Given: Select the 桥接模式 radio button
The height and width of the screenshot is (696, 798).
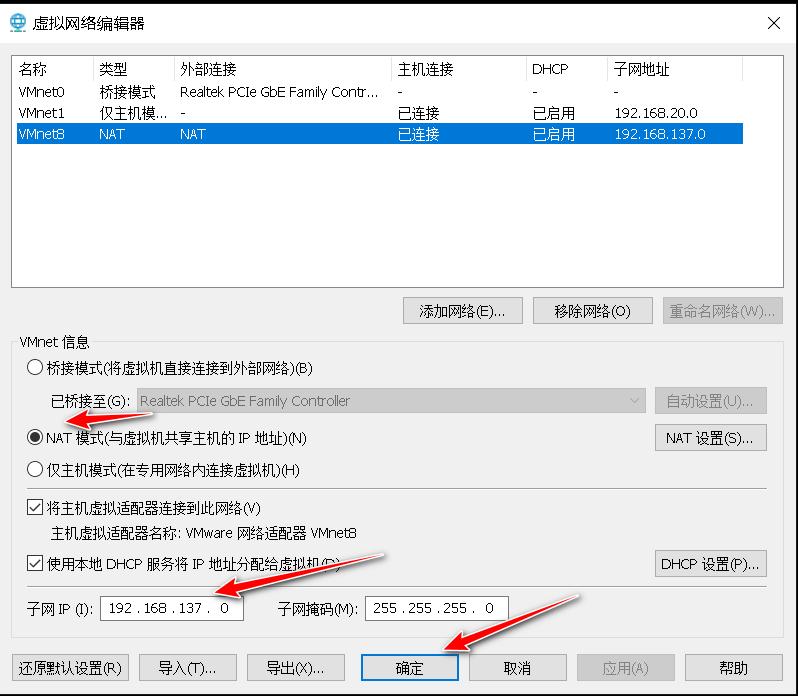Looking at the screenshot, I should [35, 367].
